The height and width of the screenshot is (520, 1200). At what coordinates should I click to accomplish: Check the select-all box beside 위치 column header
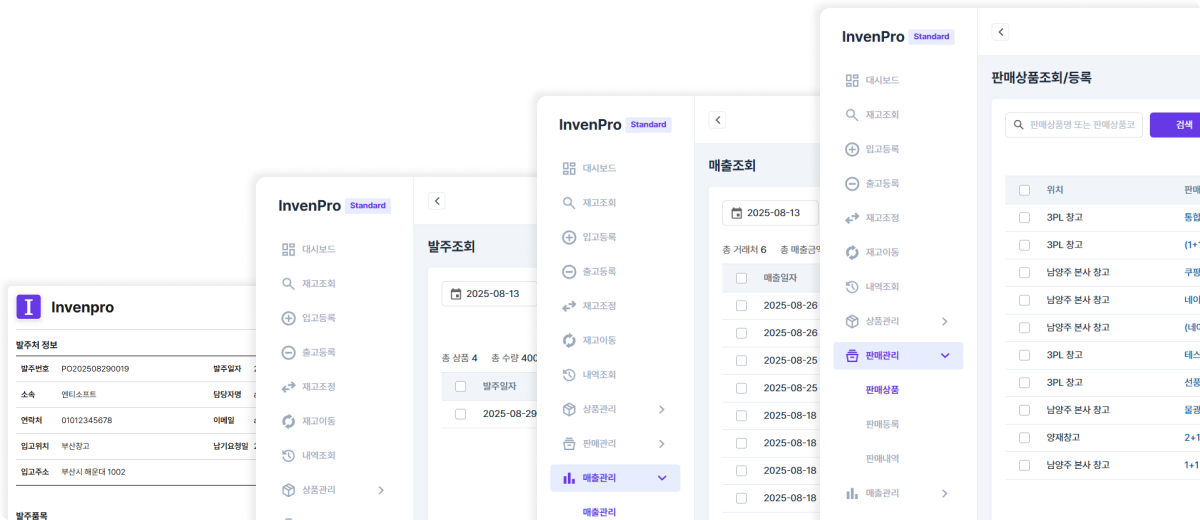tap(1024, 190)
